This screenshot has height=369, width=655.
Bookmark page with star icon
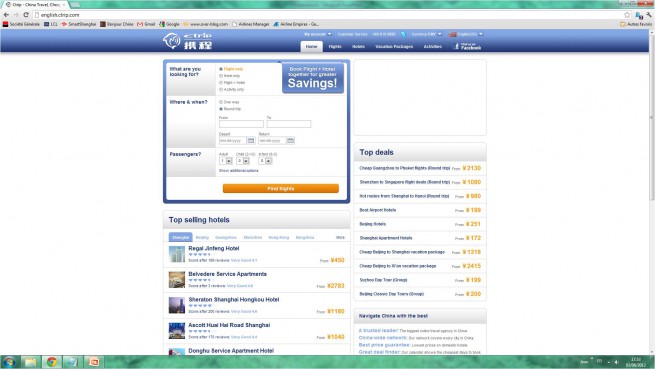tap(627, 15)
